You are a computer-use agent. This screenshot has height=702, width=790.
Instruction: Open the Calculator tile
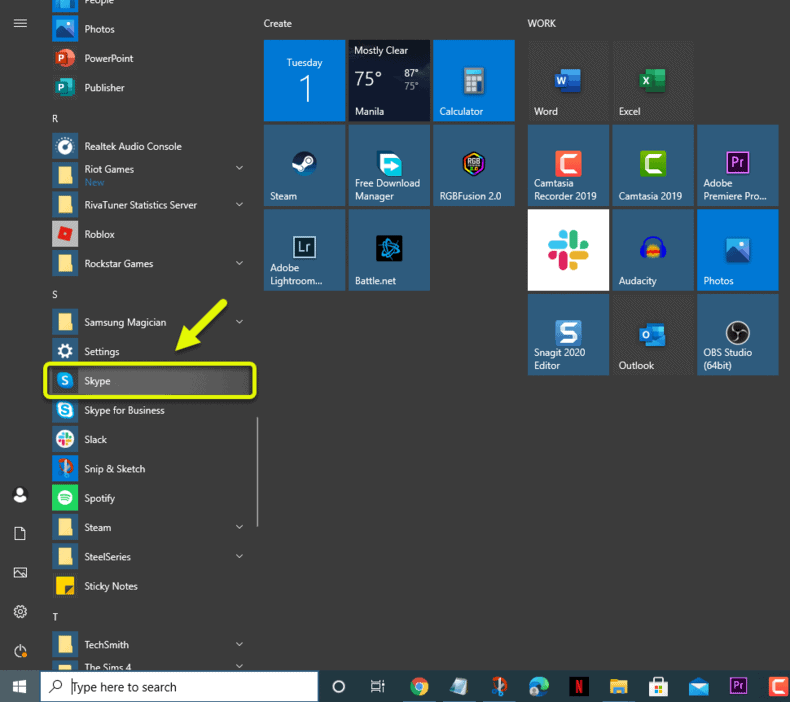point(474,81)
